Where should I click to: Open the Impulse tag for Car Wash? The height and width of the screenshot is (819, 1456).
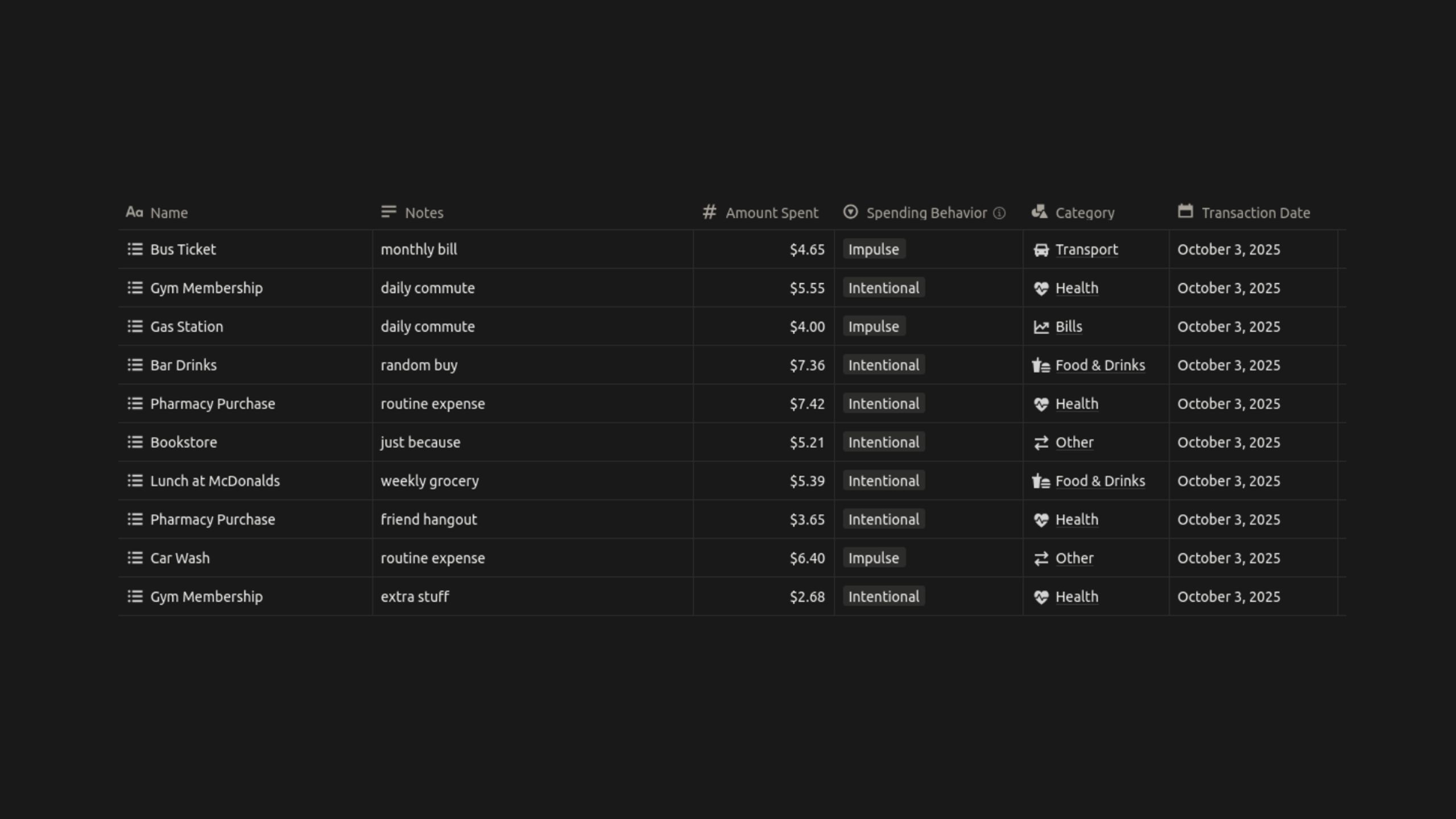(874, 558)
